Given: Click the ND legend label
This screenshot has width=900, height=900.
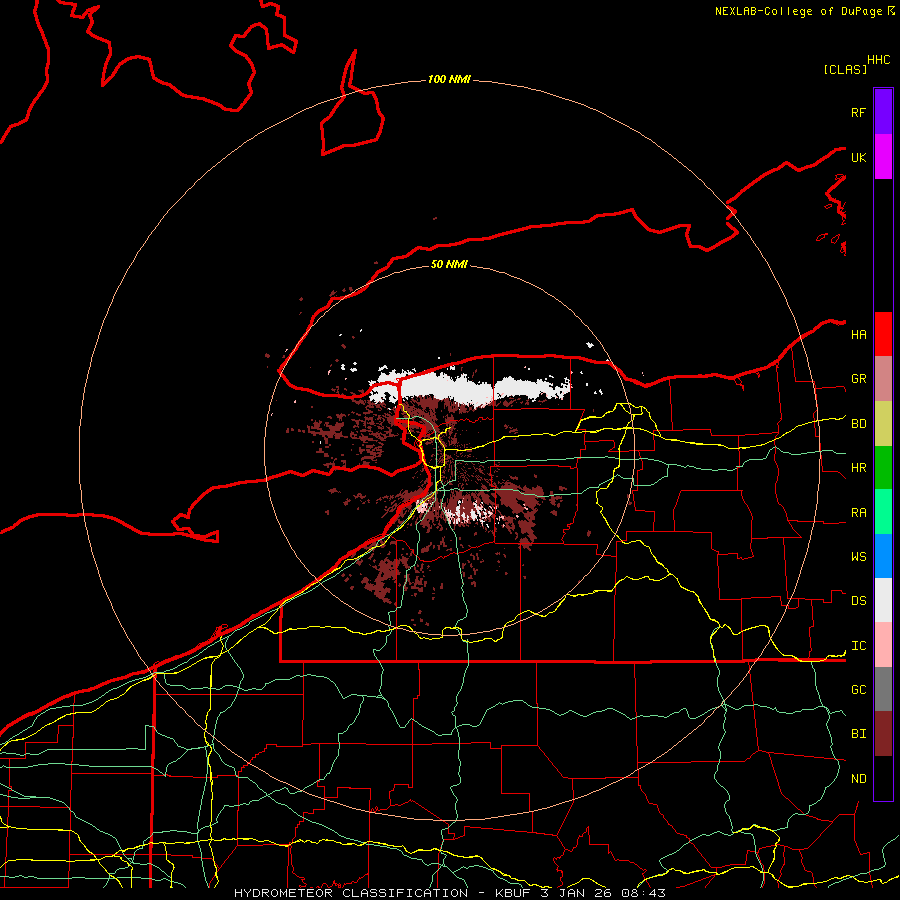Looking at the screenshot, I should (x=858, y=779).
